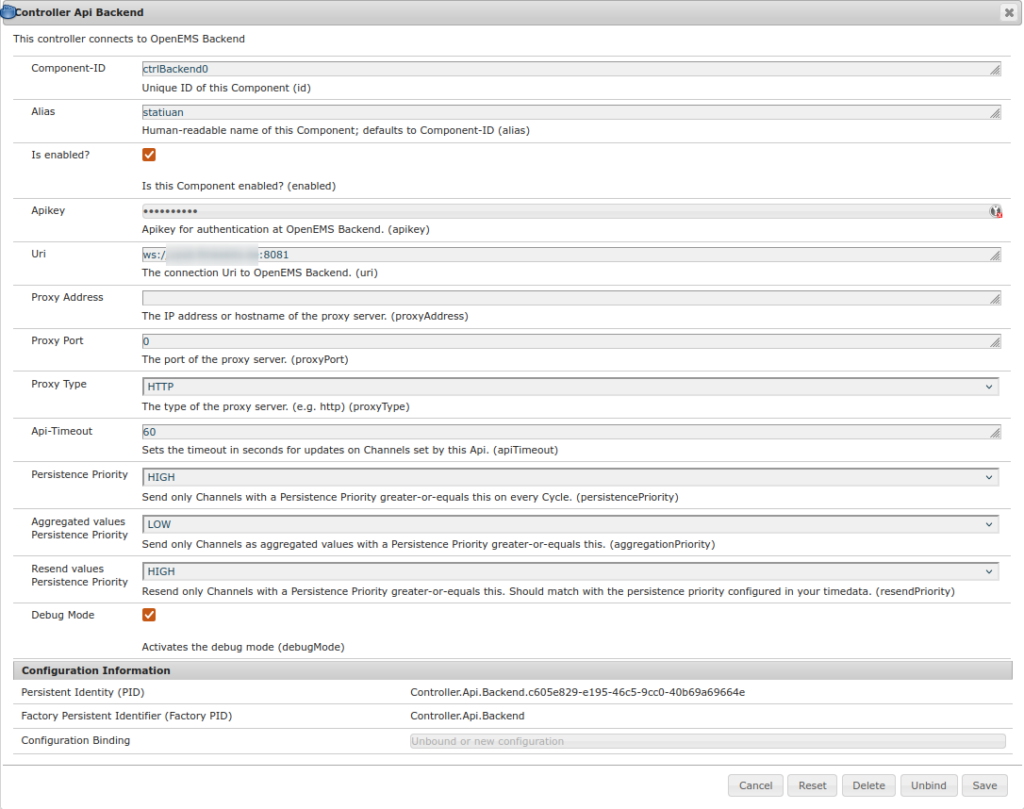Image resolution: width=1024 pixels, height=809 pixels.
Task: Open the Proxy Type dropdown
Action: (x=570, y=387)
